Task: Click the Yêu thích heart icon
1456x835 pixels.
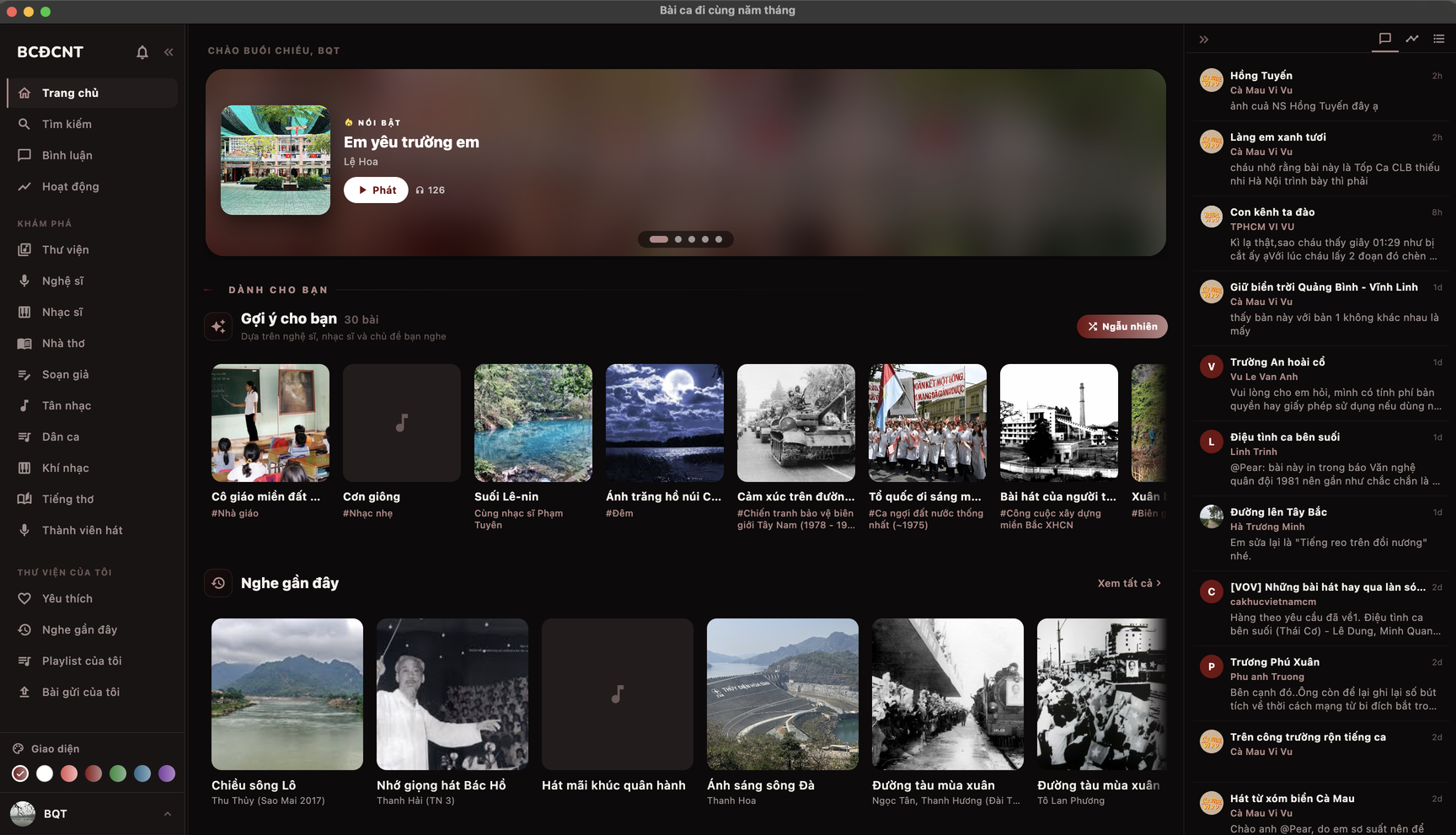Action: 24,598
